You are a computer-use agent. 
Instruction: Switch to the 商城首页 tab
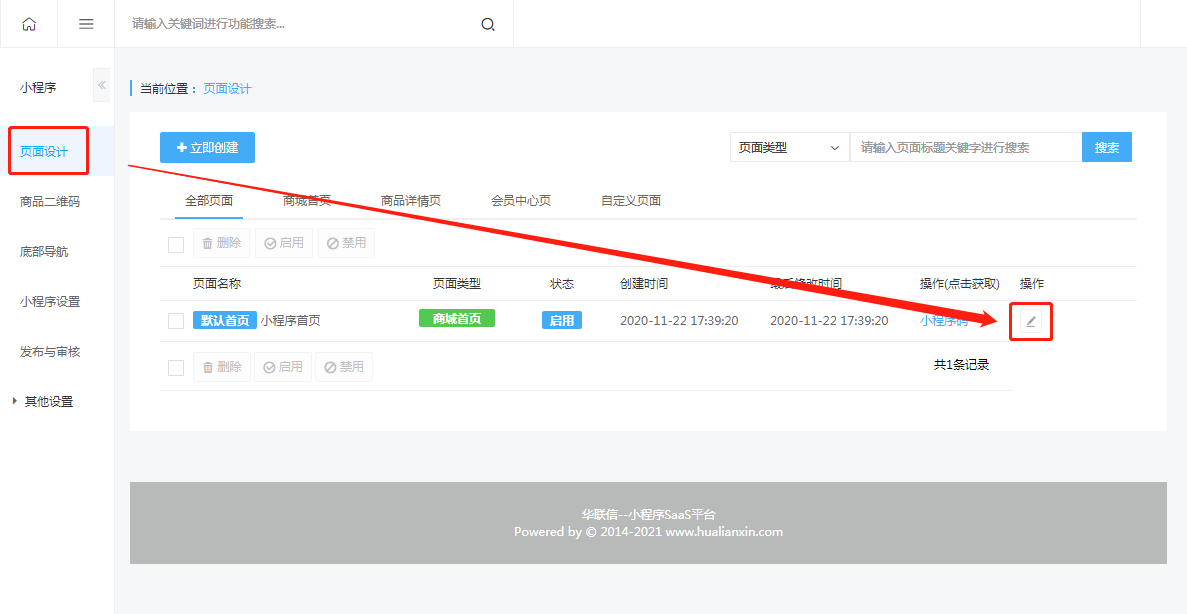pyautogui.click(x=307, y=201)
